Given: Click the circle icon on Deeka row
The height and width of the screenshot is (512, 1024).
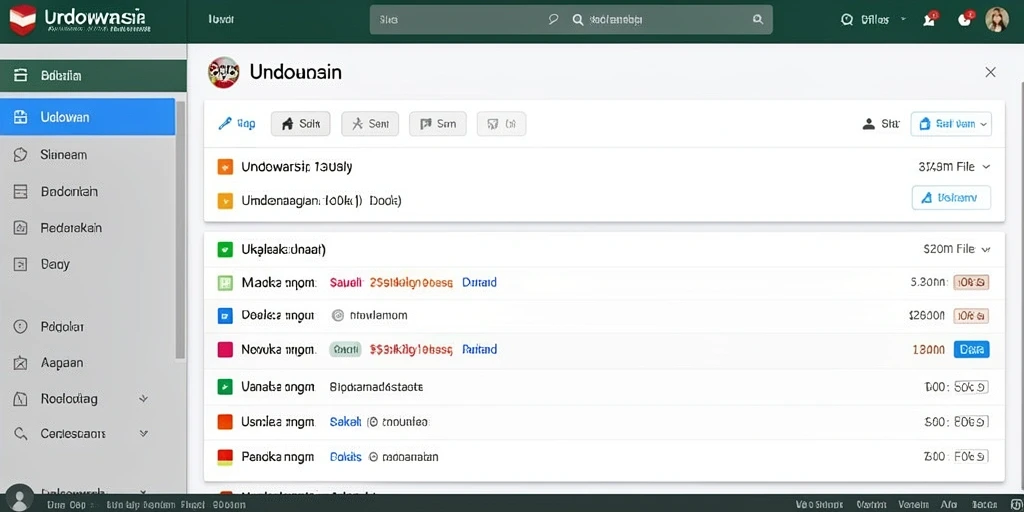Looking at the screenshot, I should tap(338, 315).
